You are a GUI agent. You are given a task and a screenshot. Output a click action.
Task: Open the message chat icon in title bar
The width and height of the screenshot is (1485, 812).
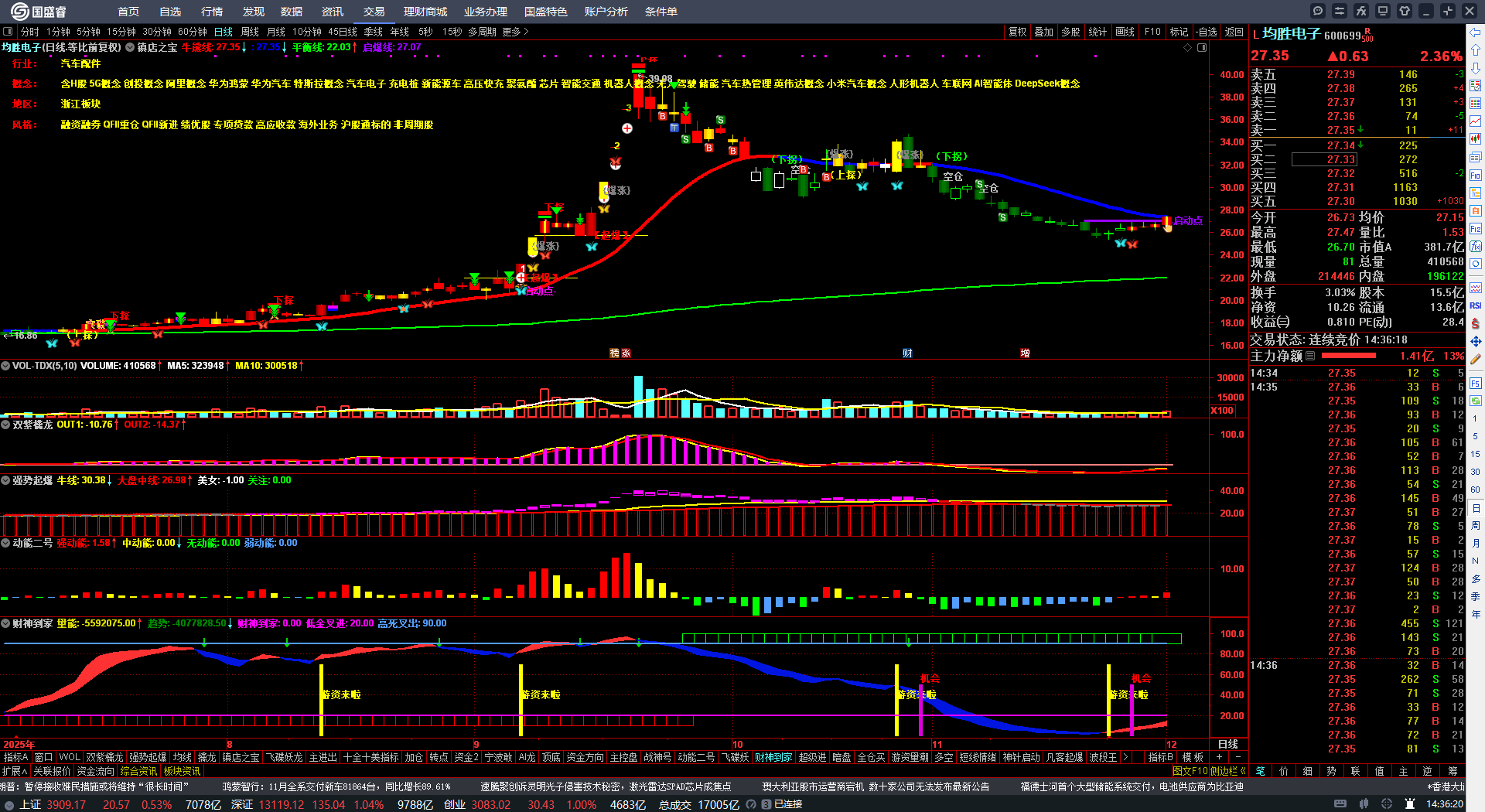point(1318,11)
